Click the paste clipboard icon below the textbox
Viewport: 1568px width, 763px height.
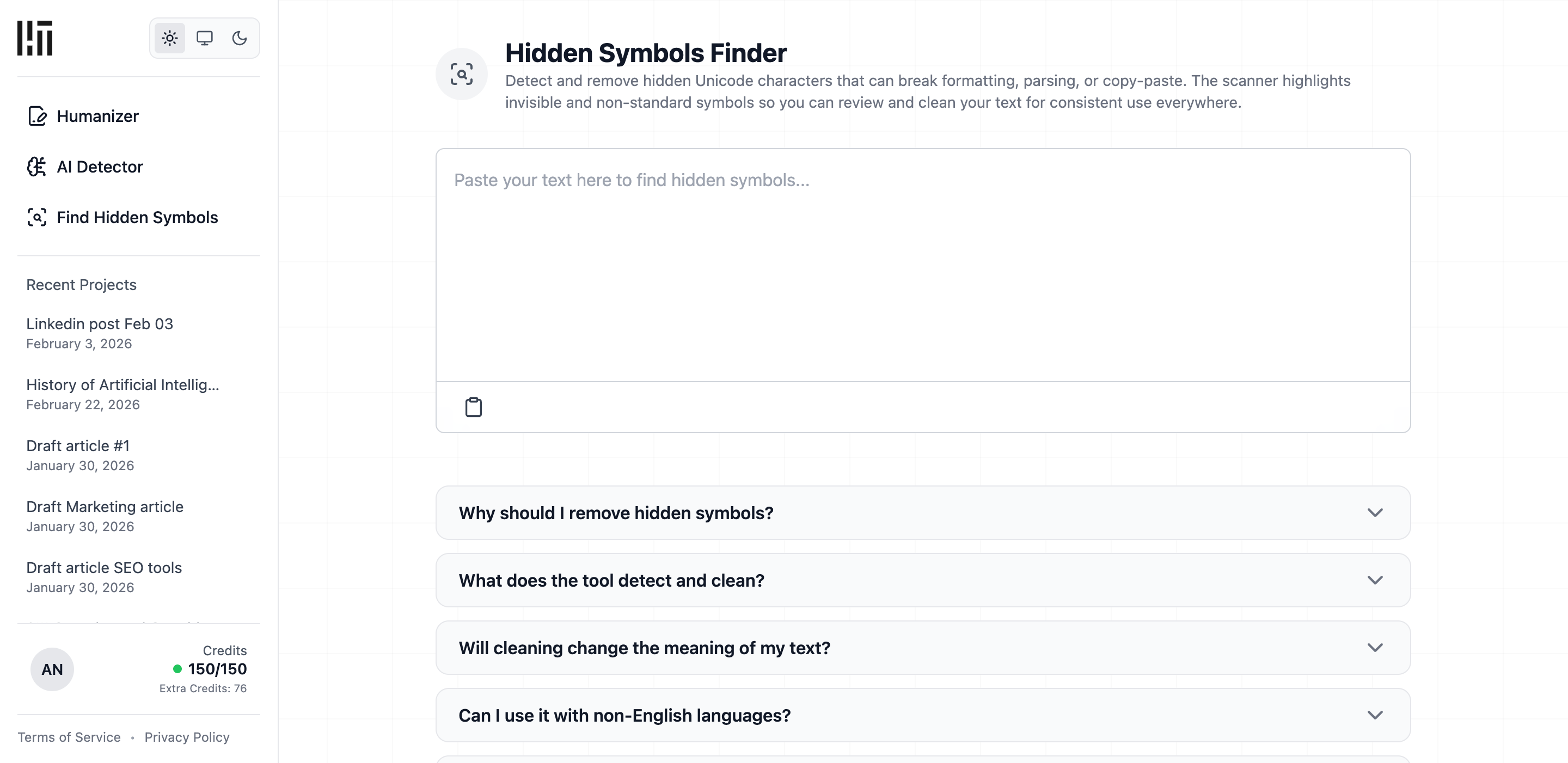(x=473, y=407)
